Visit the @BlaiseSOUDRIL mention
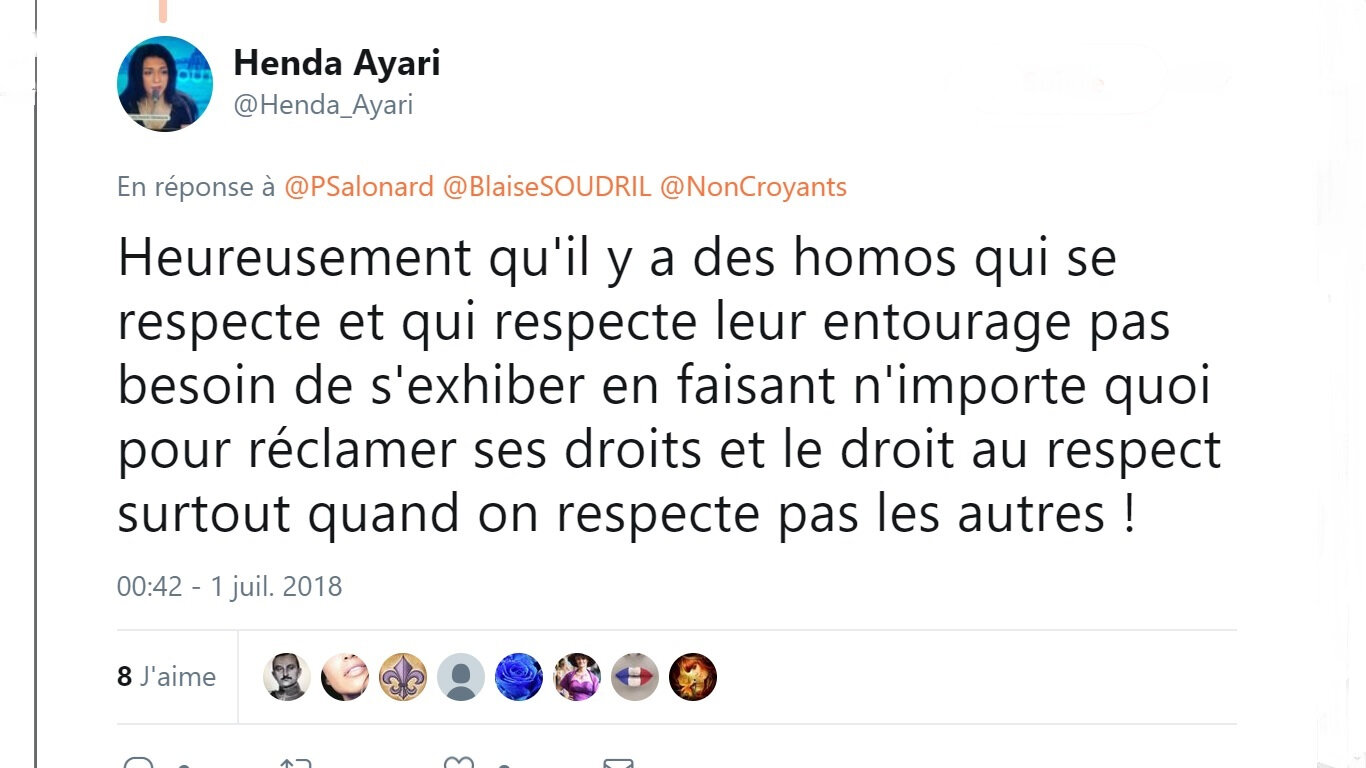Screen dimensions: 1366x768 point(547,187)
